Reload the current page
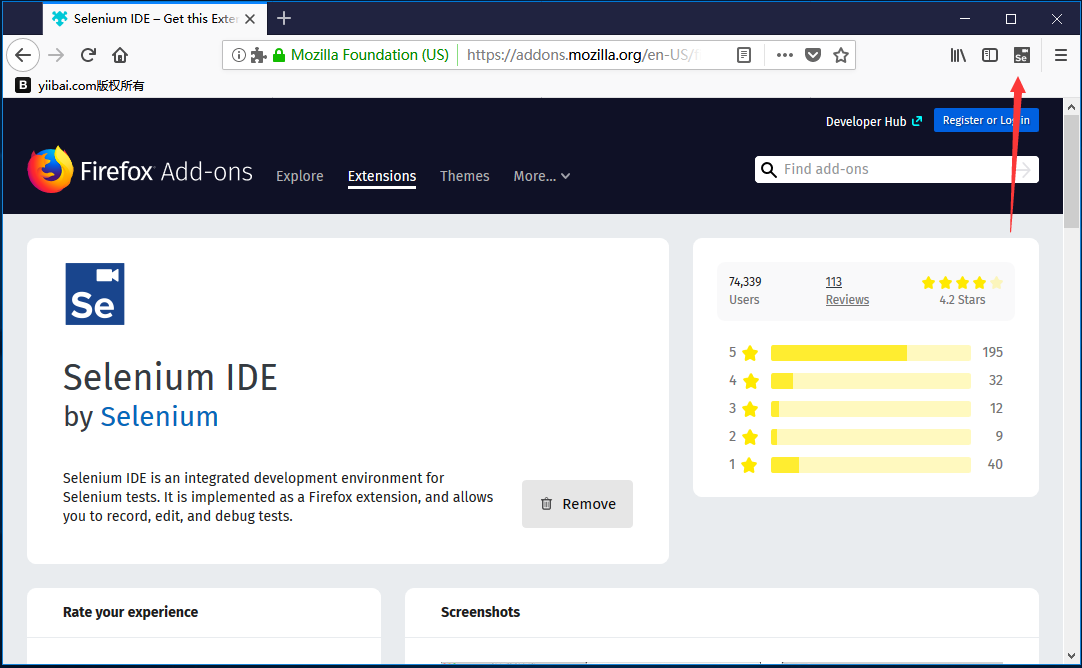Screen dimensions: 1082x668 click(88, 56)
